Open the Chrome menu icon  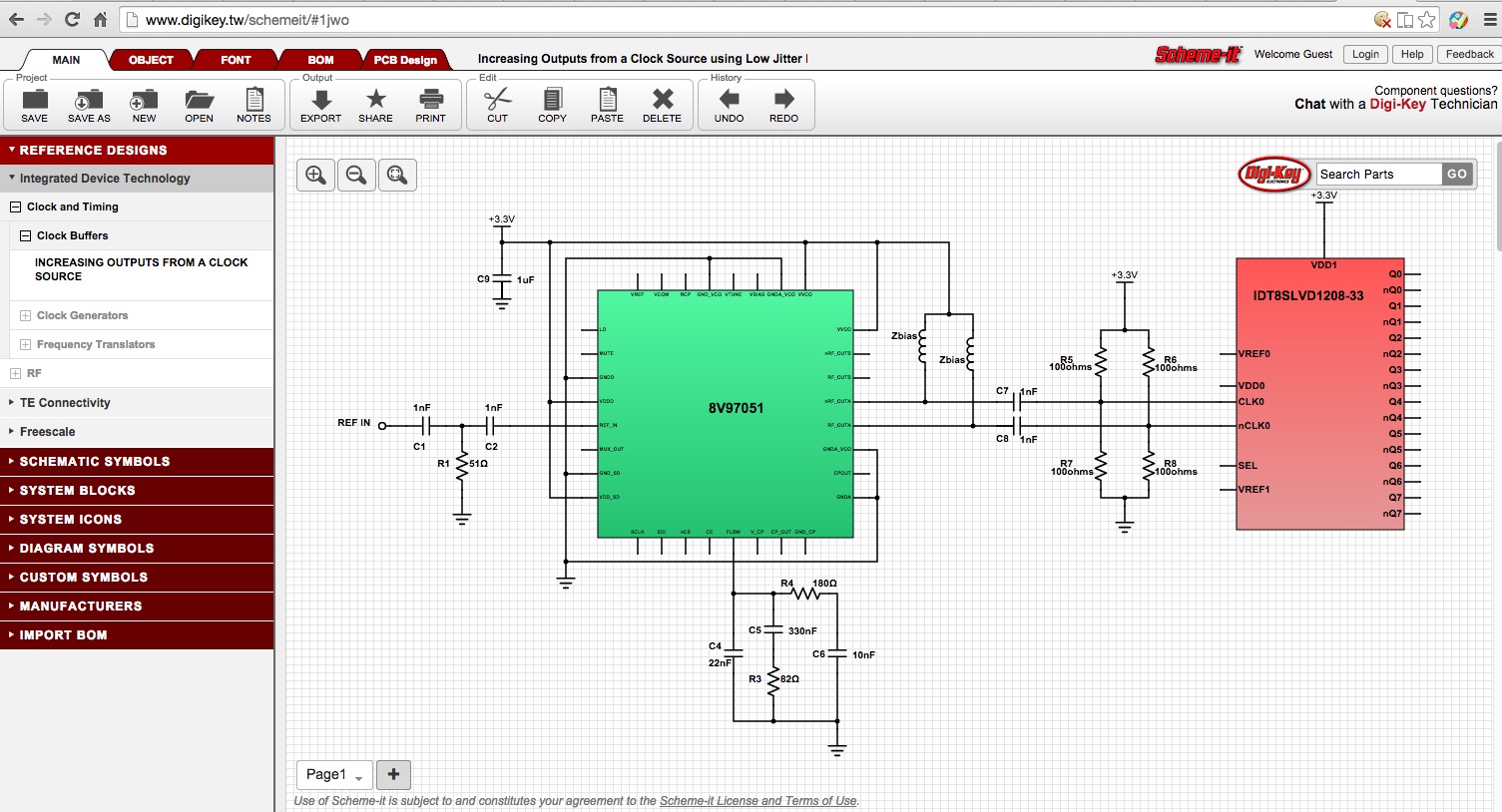1488,20
